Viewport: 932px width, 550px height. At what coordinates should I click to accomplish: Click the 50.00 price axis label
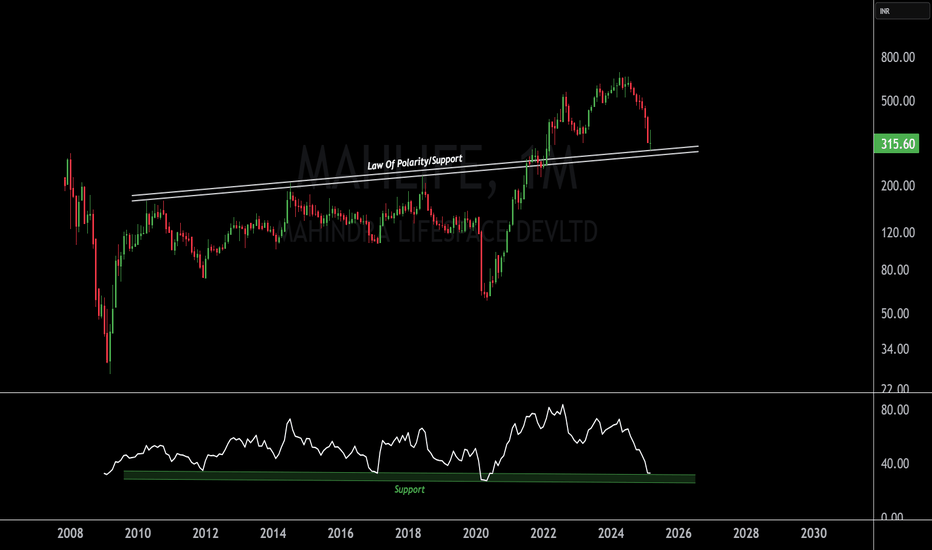click(x=895, y=313)
